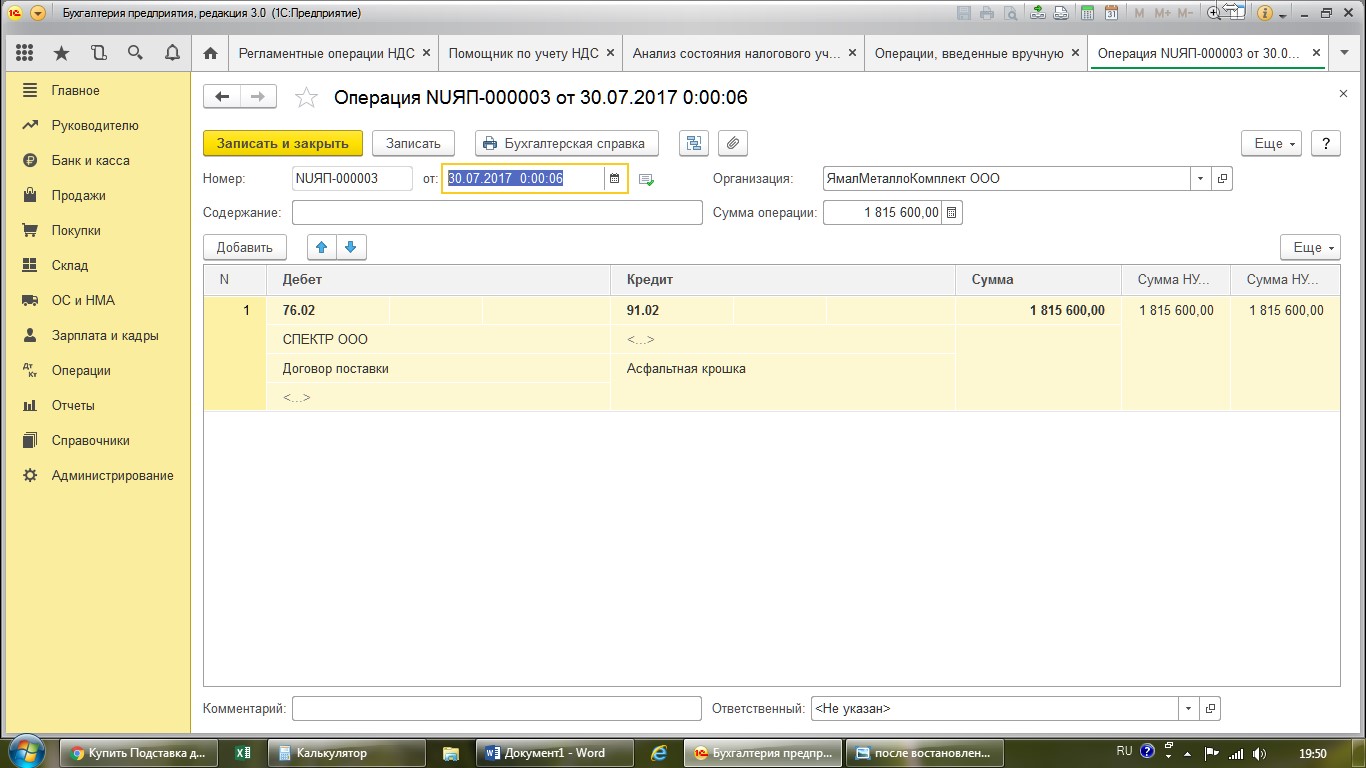The width and height of the screenshot is (1366, 768).
Task: Move row down with blue arrow
Action: pos(351,247)
